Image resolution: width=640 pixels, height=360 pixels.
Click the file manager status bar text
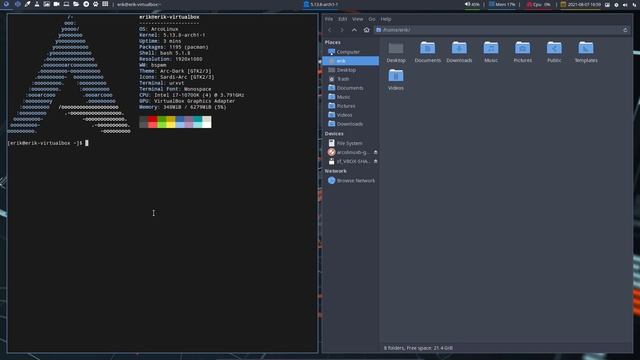(x=418, y=348)
